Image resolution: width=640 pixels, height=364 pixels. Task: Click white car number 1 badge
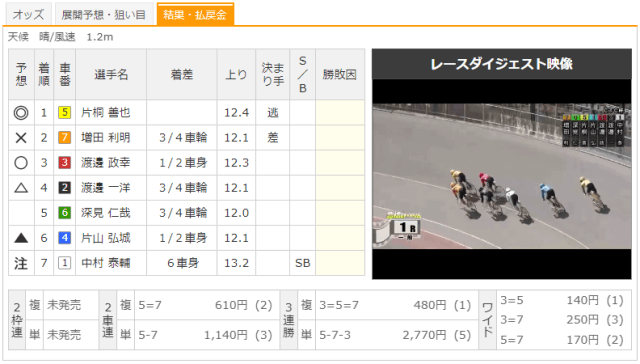64,263
